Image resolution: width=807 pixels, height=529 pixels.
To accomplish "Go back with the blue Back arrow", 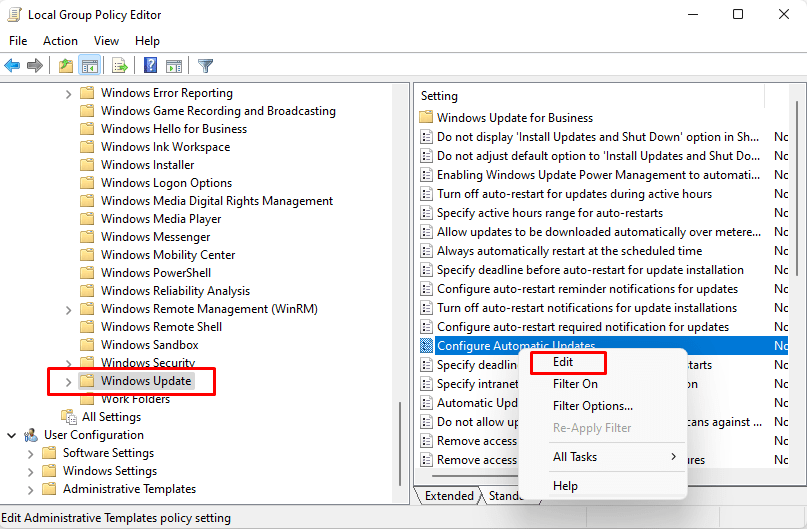I will coord(12,65).
